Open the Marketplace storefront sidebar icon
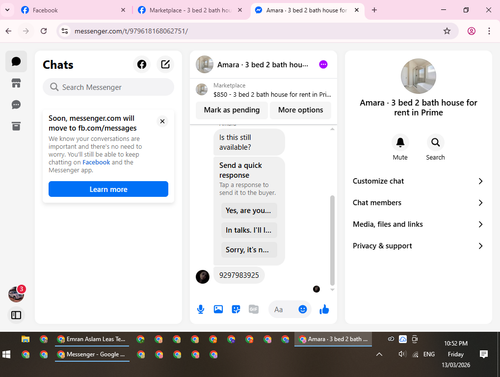Viewport: 500px width, 377px height. (x=16, y=83)
